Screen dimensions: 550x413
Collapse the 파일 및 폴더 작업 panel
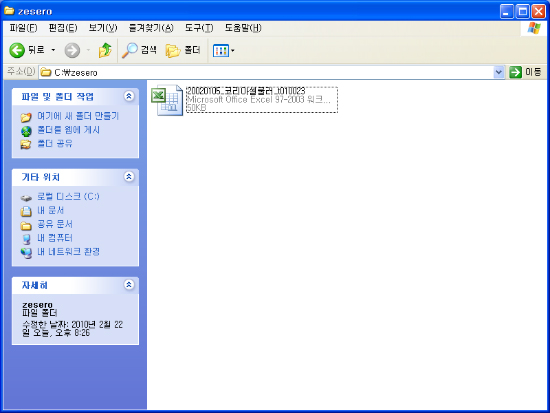tap(129, 96)
